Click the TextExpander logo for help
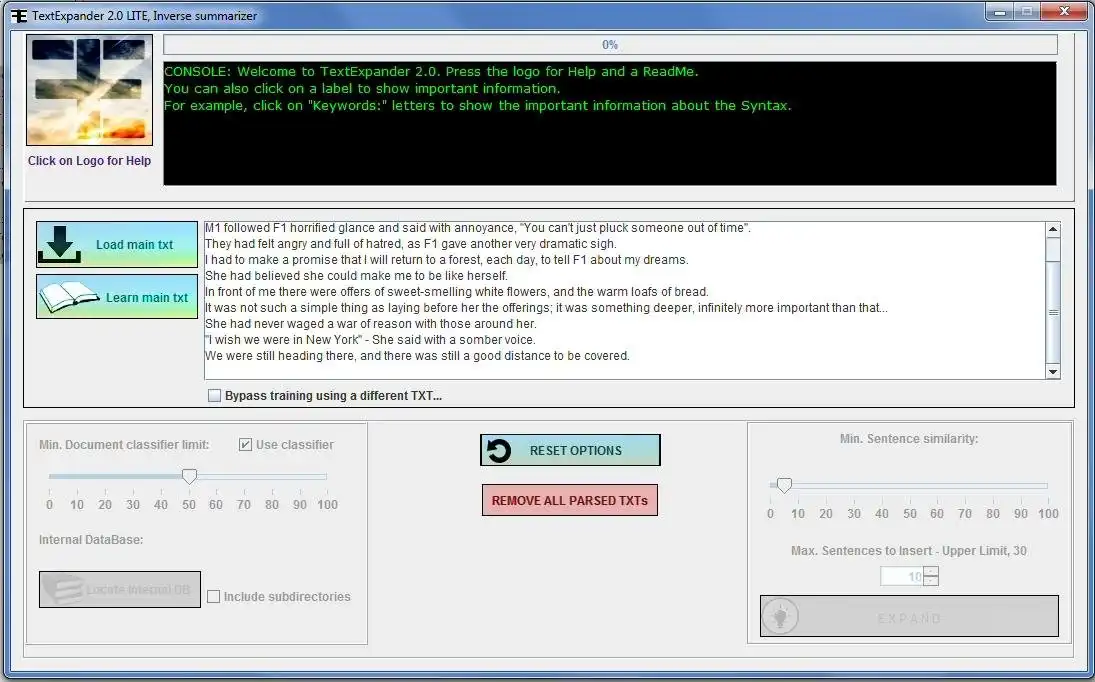The height and width of the screenshot is (682, 1095). tap(89, 90)
